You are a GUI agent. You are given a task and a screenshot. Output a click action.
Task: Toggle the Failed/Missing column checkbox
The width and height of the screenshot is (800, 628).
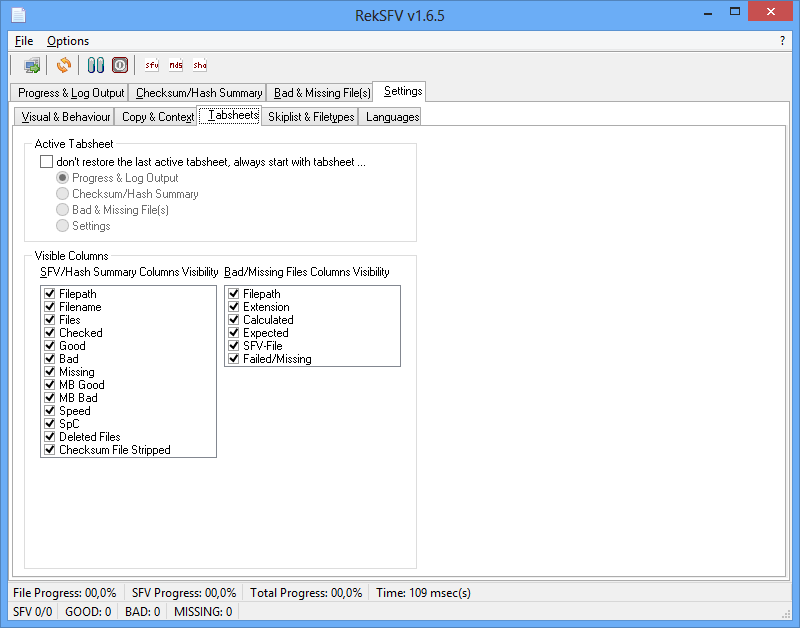point(234,359)
